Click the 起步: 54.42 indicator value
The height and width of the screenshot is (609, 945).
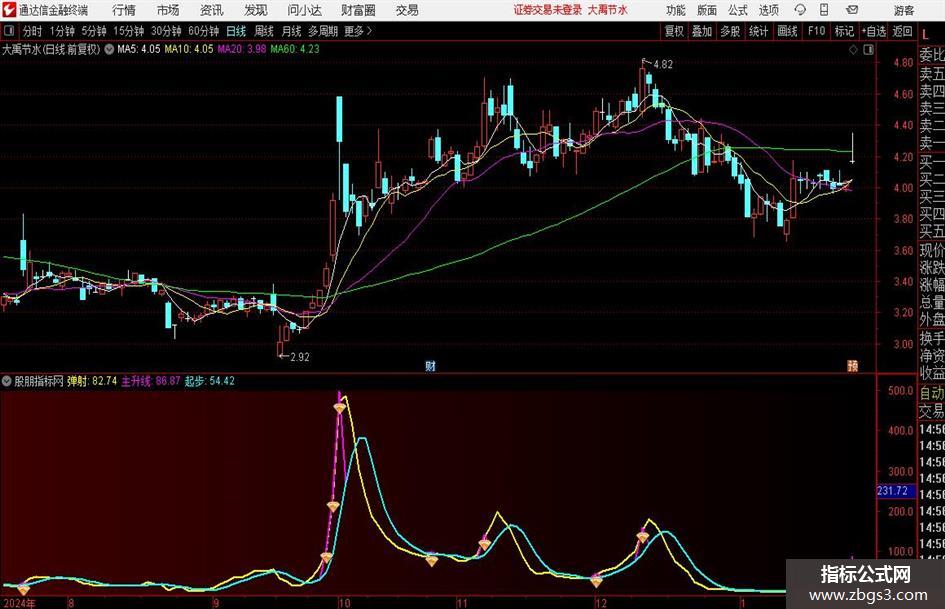[209, 381]
